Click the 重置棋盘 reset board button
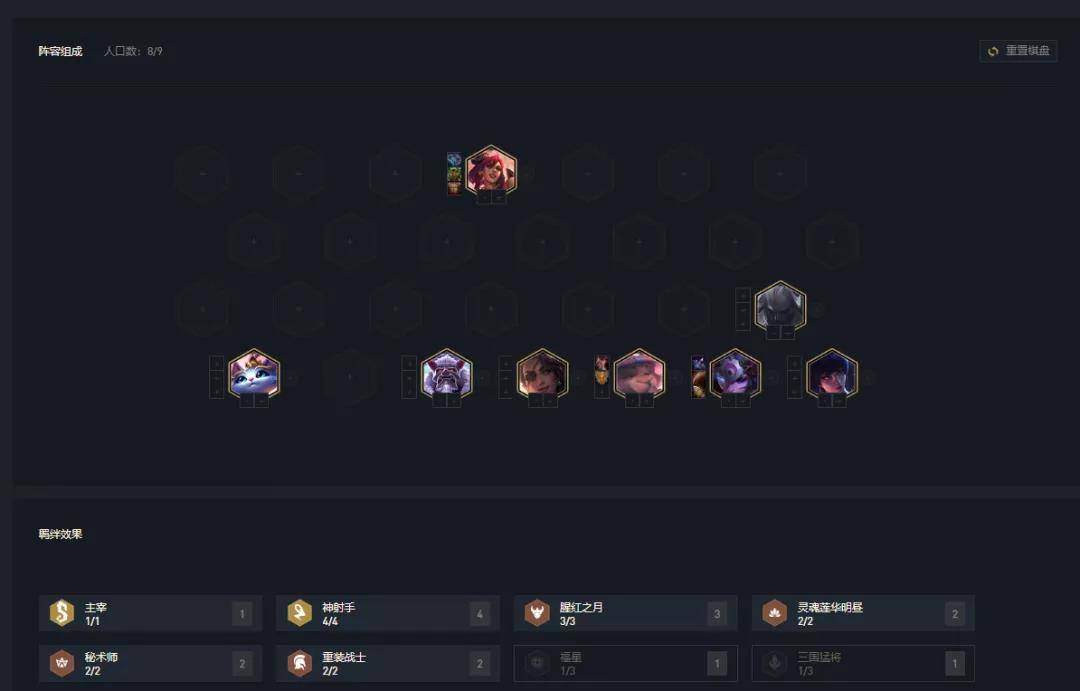1080x691 pixels. [1018, 51]
